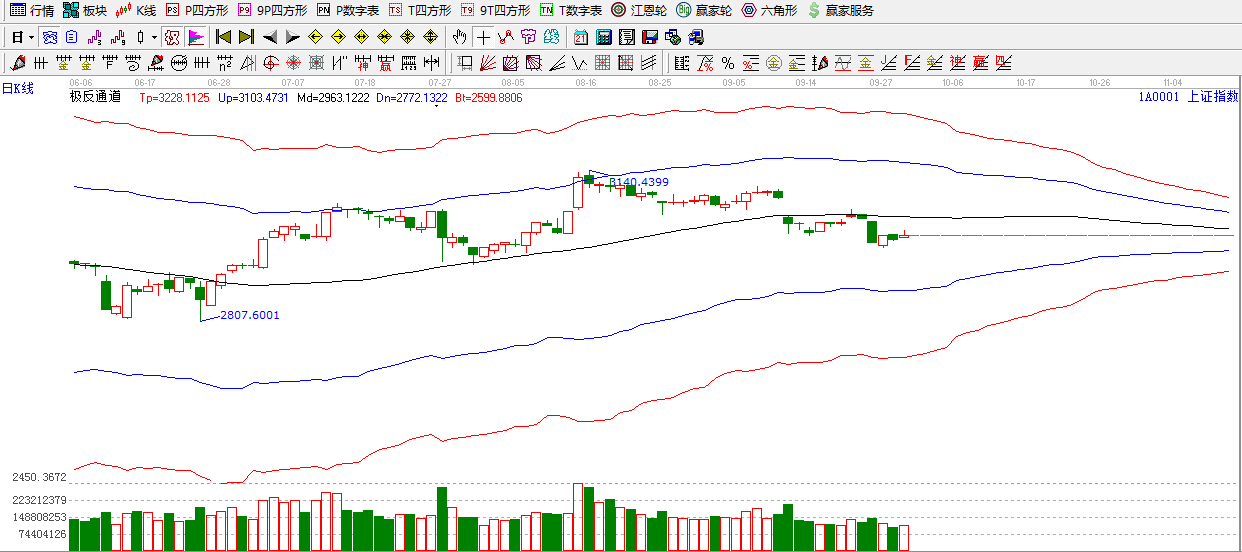
Task: Open the calculator tool
Action: pos(604,37)
